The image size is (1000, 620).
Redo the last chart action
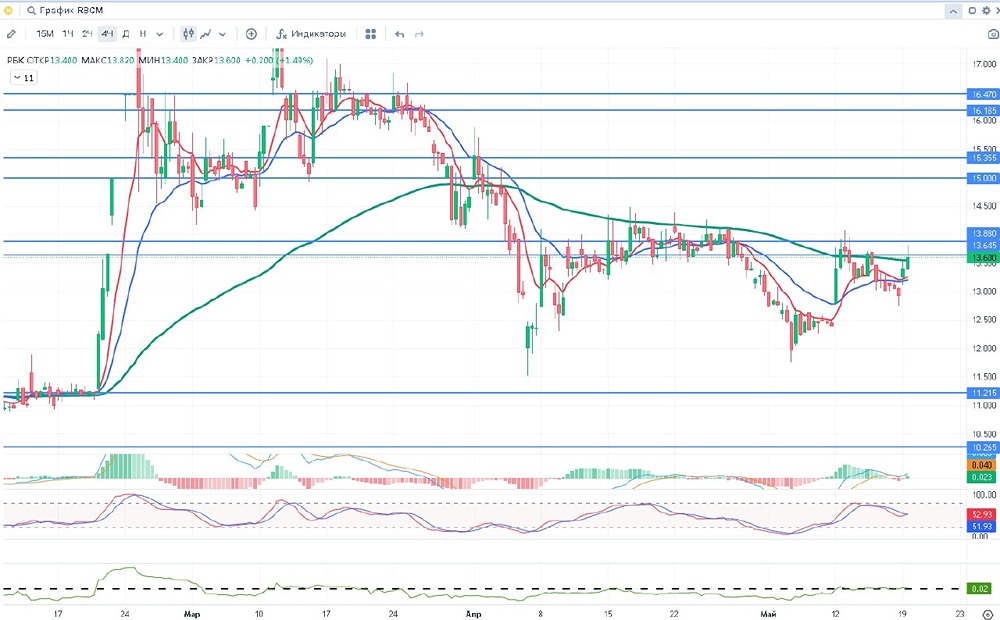click(419, 34)
